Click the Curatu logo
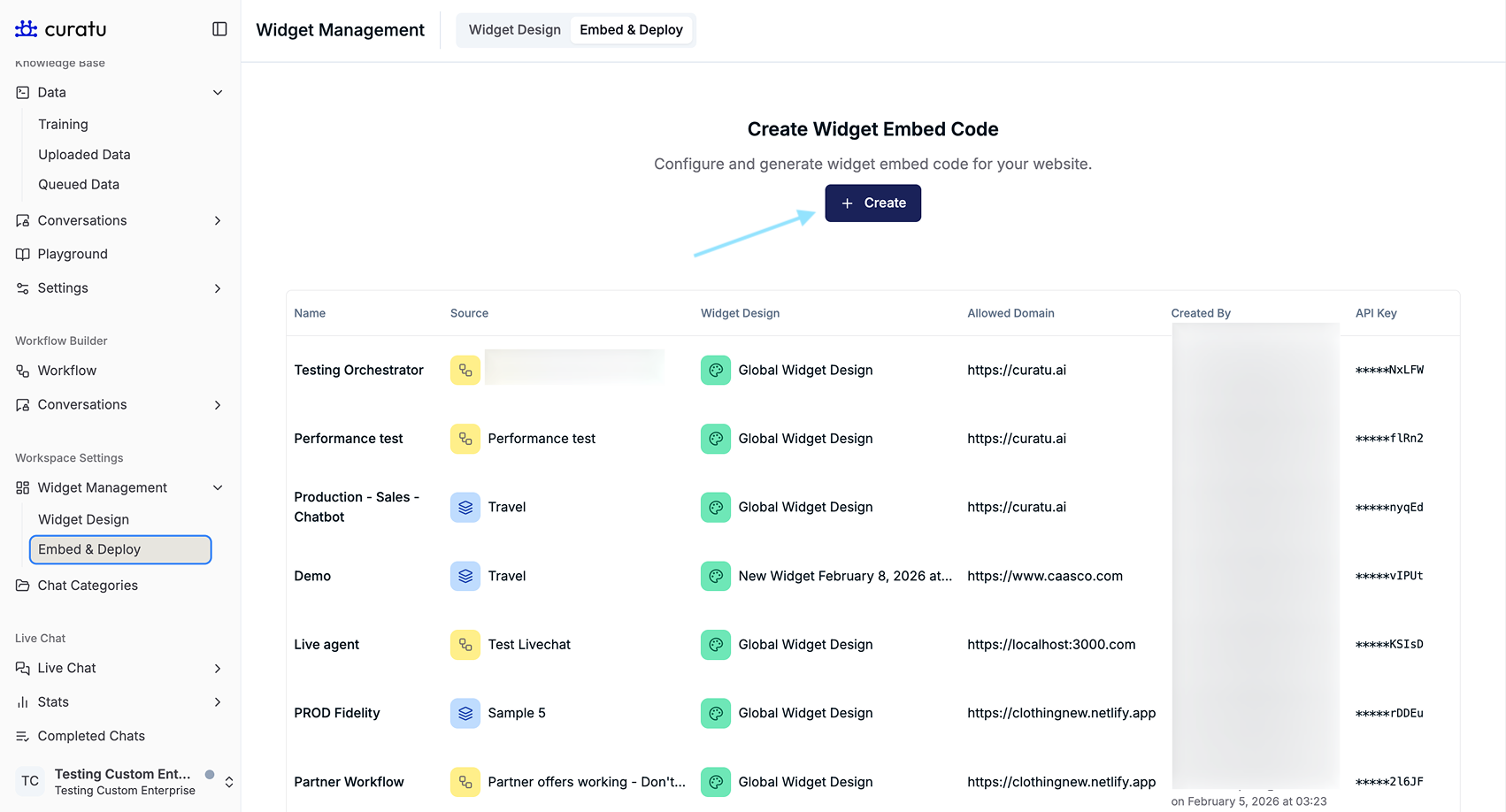 click(61, 29)
